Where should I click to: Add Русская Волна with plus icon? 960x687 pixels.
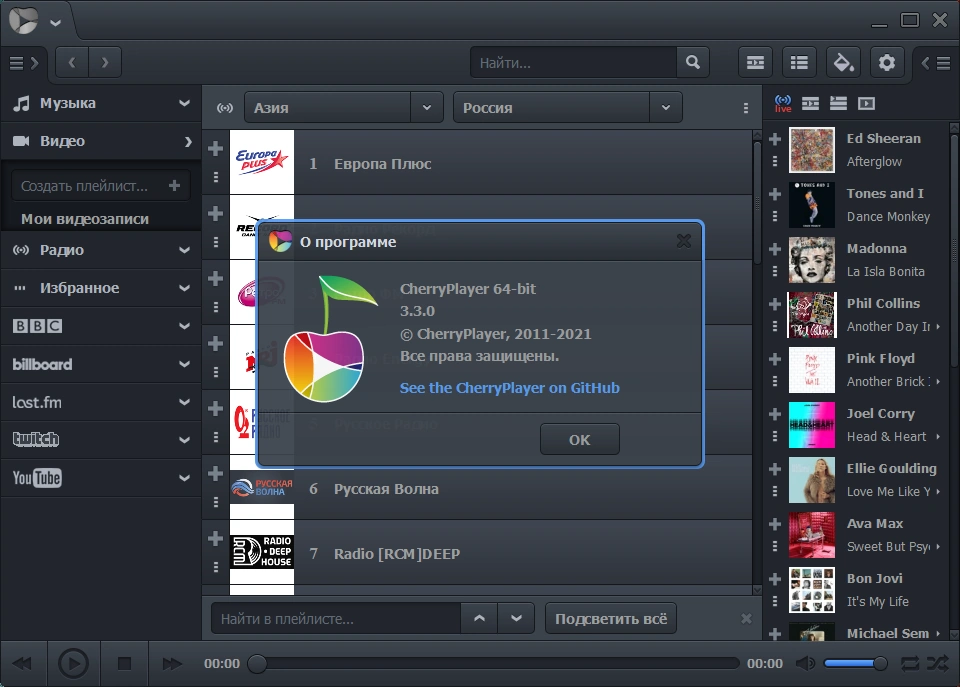(216, 473)
